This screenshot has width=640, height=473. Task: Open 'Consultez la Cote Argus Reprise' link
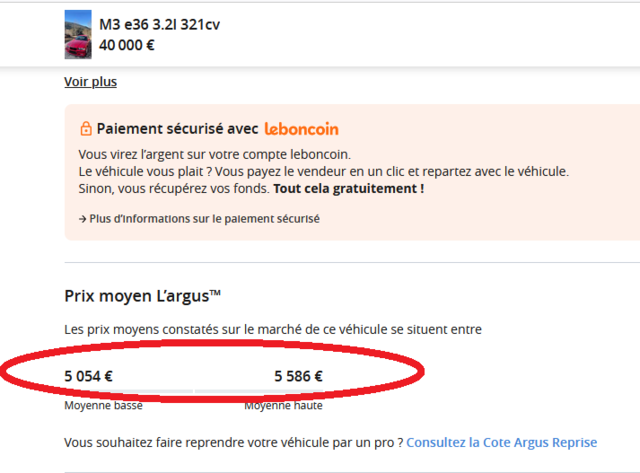[x=502, y=442]
